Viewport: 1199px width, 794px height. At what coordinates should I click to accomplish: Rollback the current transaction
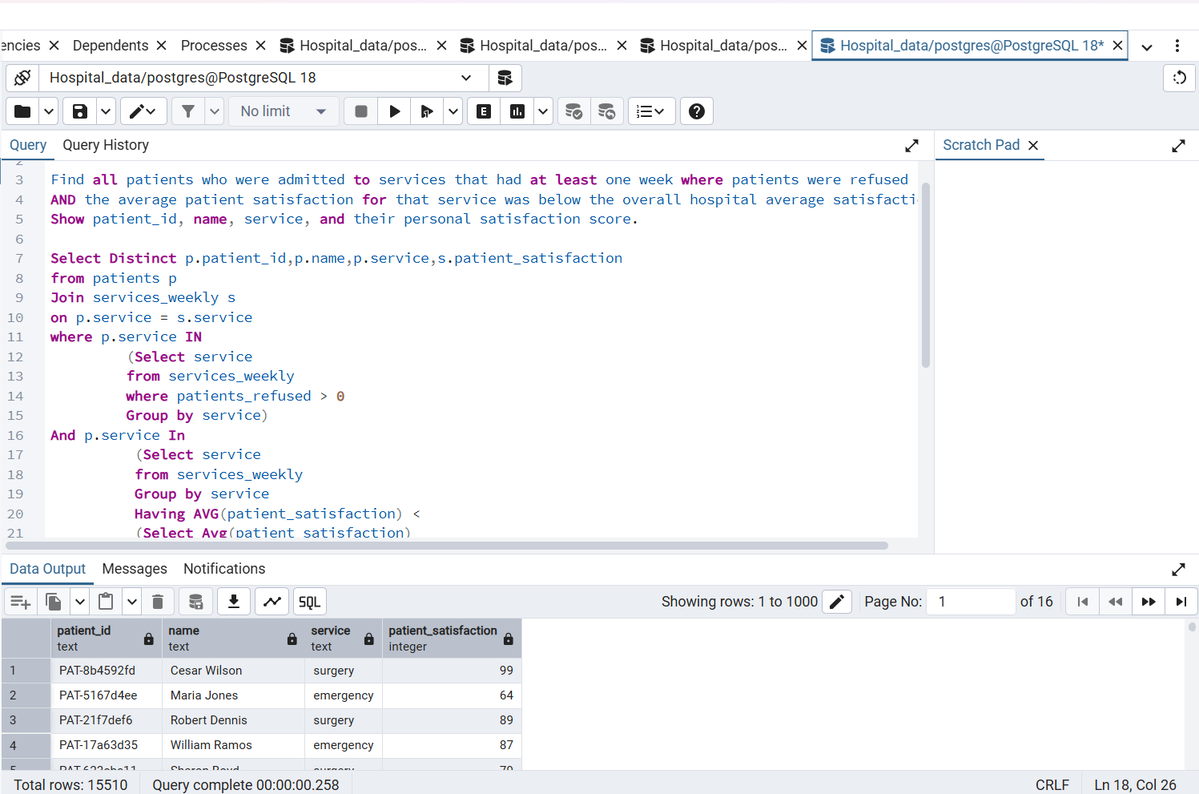coord(607,111)
